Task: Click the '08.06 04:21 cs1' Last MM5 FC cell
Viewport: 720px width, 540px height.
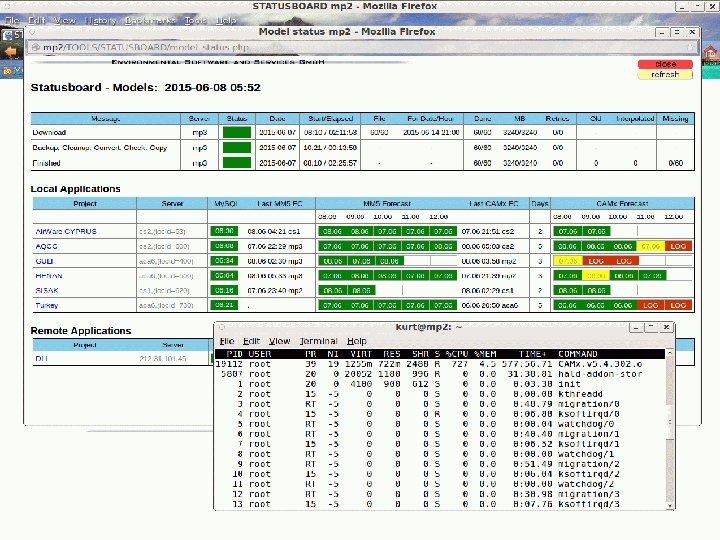Action: (275, 231)
